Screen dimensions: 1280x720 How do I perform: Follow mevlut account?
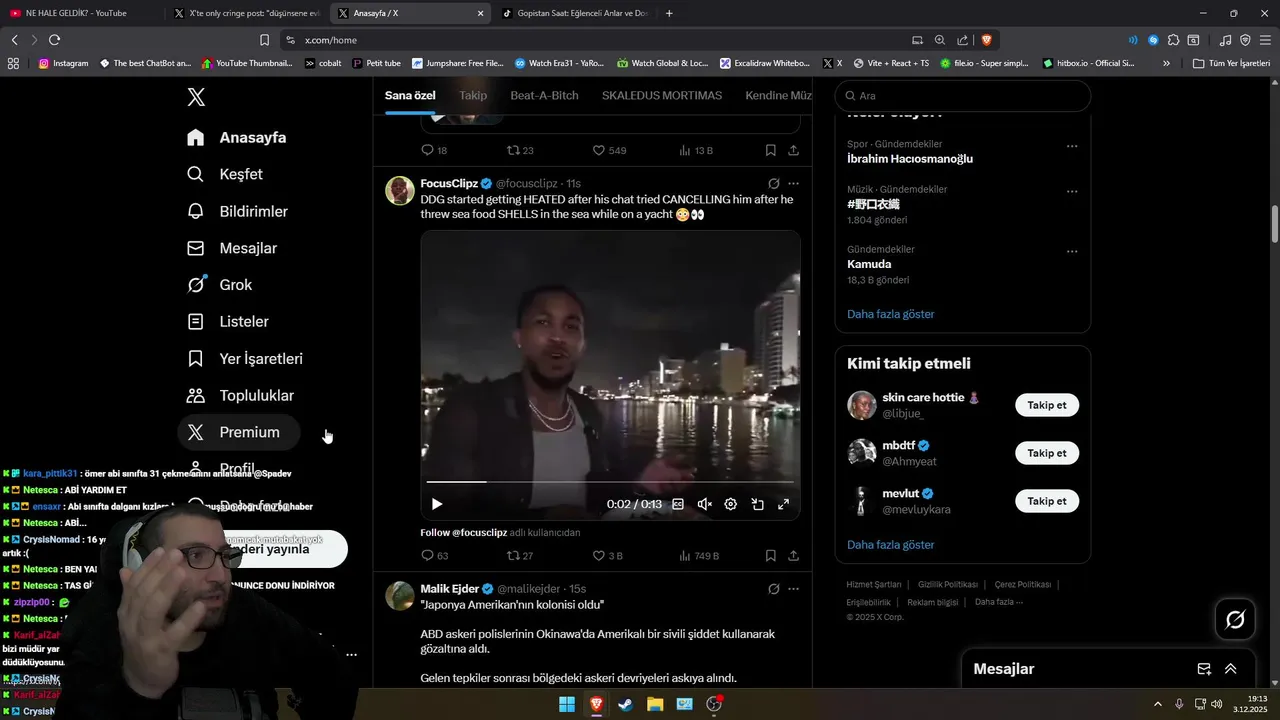pyautogui.click(x=1047, y=501)
